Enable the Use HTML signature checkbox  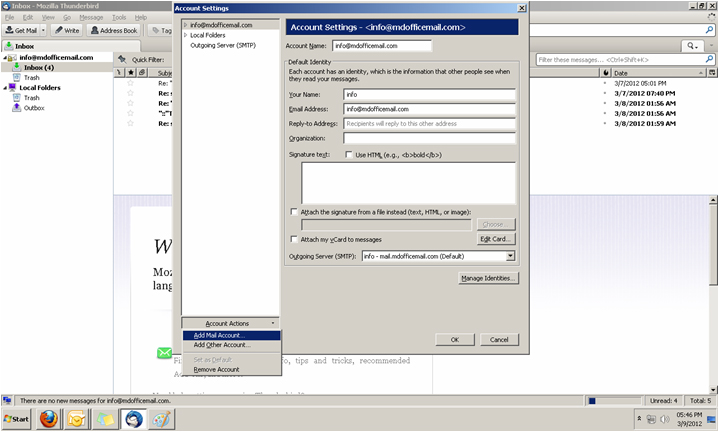pos(349,156)
